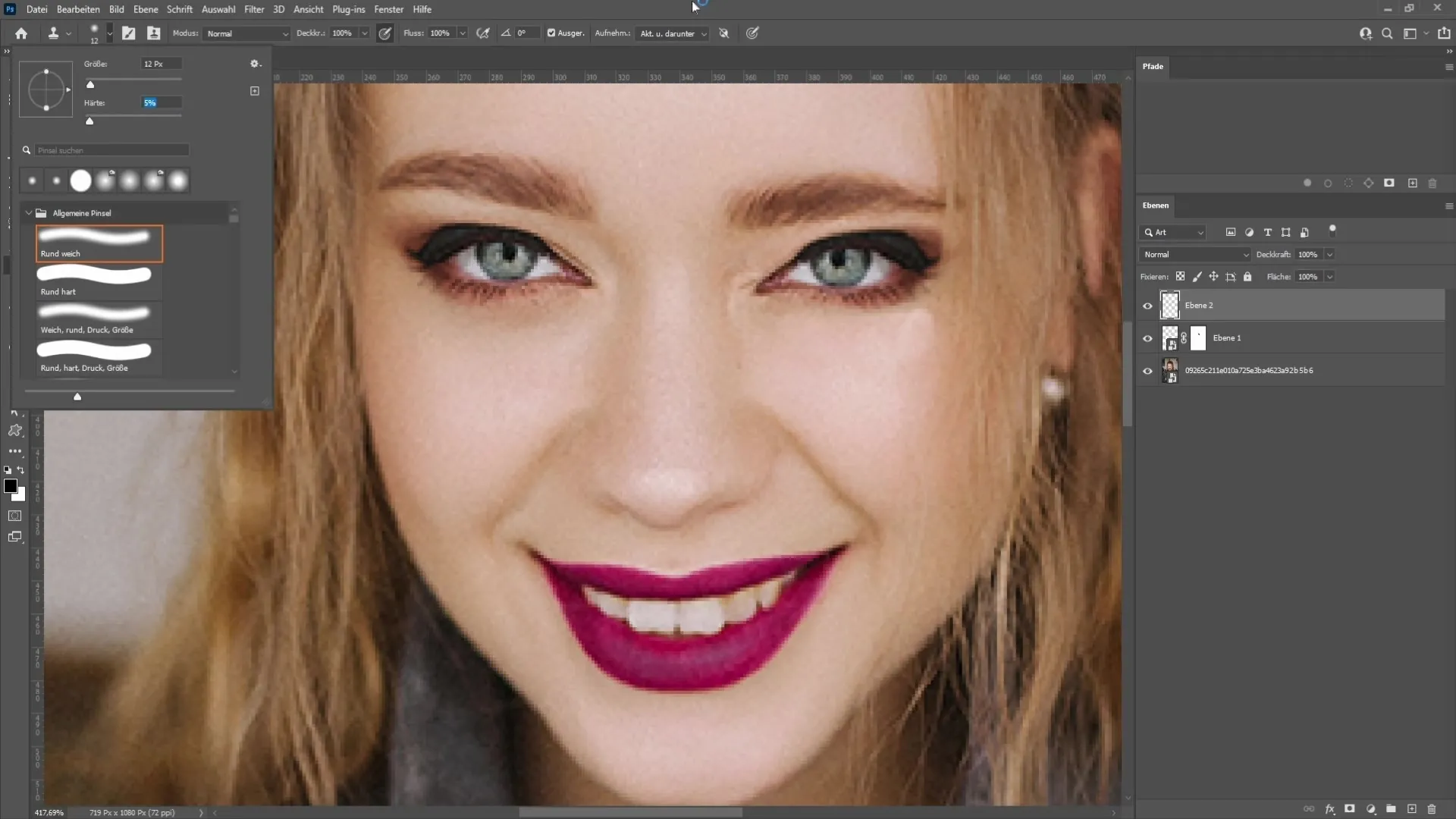The height and width of the screenshot is (819, 1456).
Task: Open the Filter menu
Action: pyautogui.click(x=253, y=9)
